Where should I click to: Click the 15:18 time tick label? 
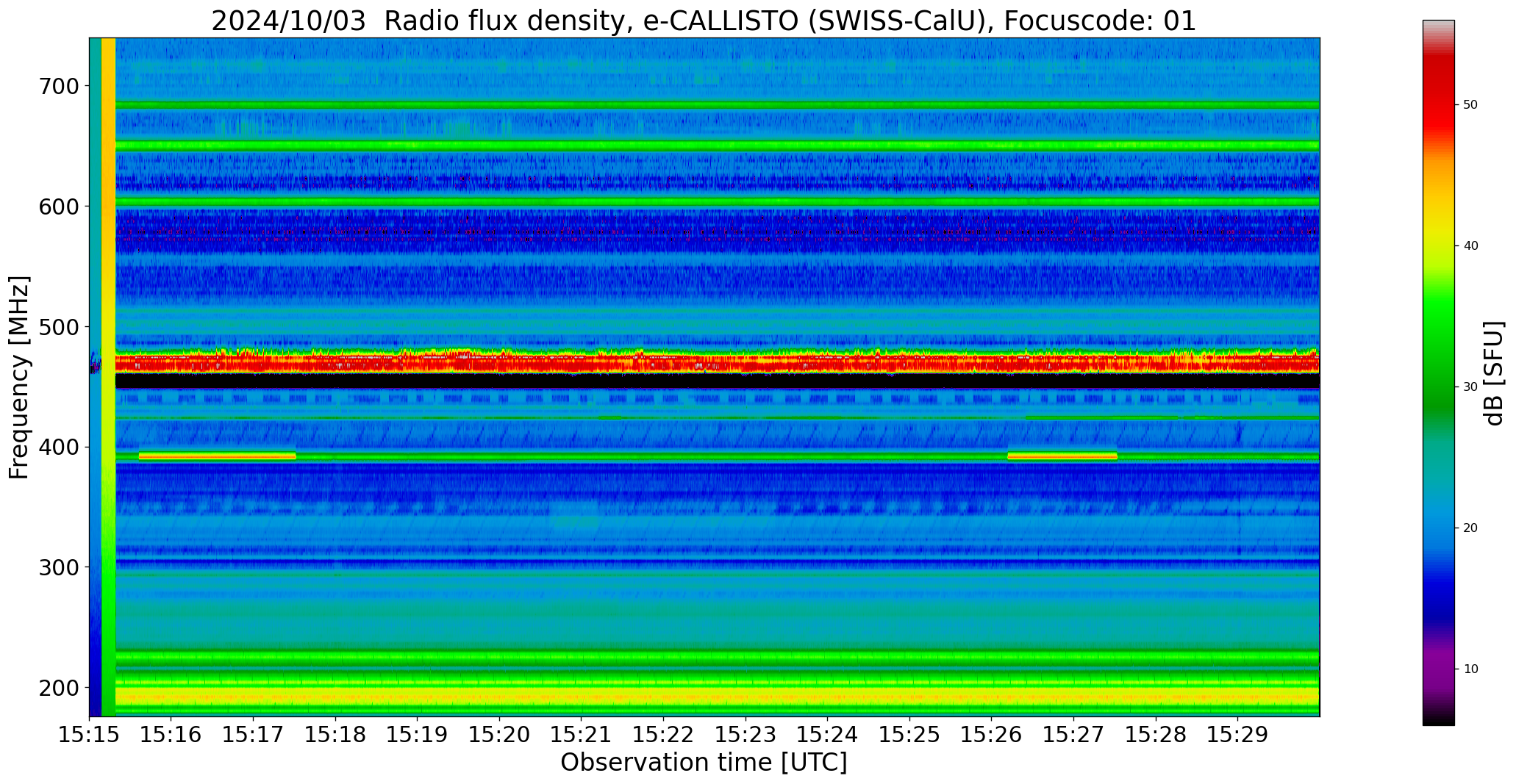click(336, 735)
